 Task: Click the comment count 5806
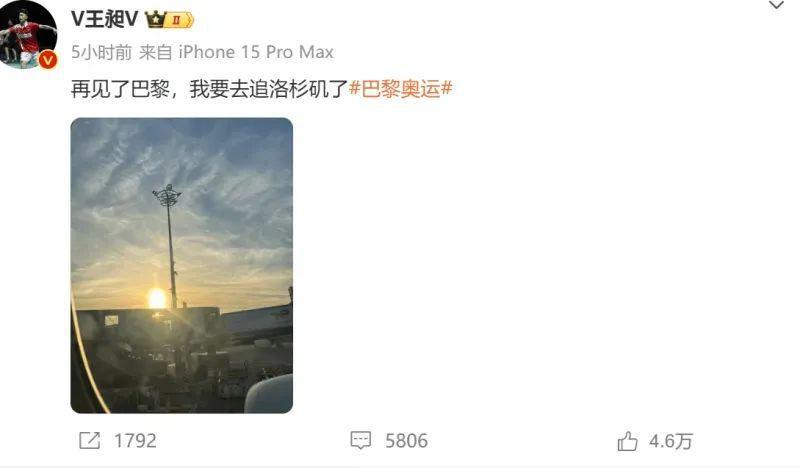click(x=406, y=440)
